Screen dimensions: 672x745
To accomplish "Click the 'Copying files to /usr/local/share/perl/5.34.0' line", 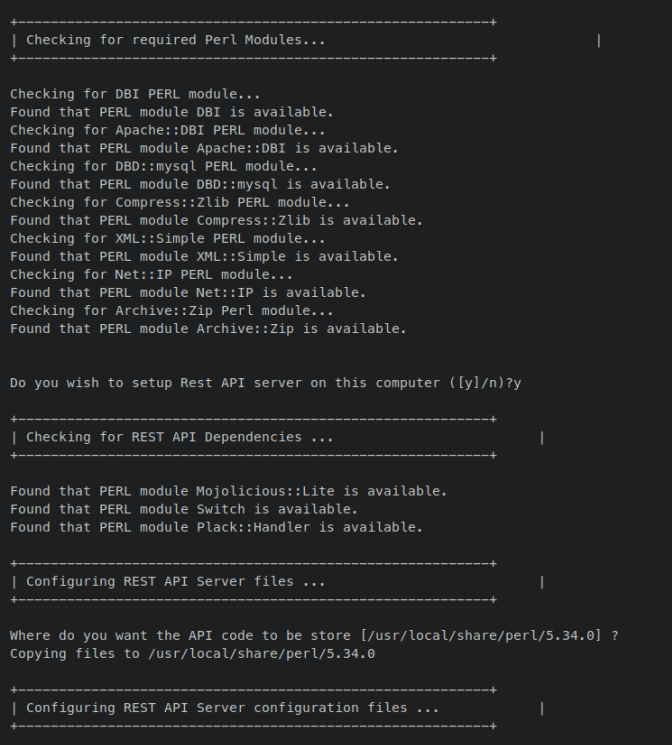I will click(x=192, y=653).
